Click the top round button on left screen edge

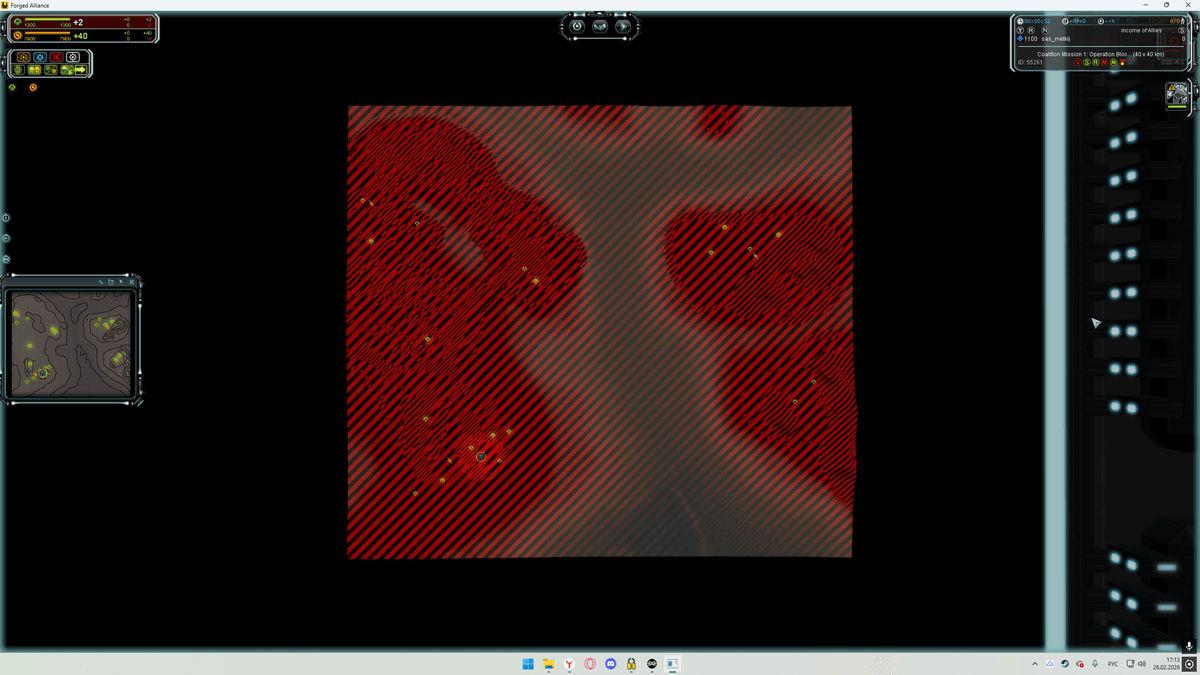(x=6, y=217)
